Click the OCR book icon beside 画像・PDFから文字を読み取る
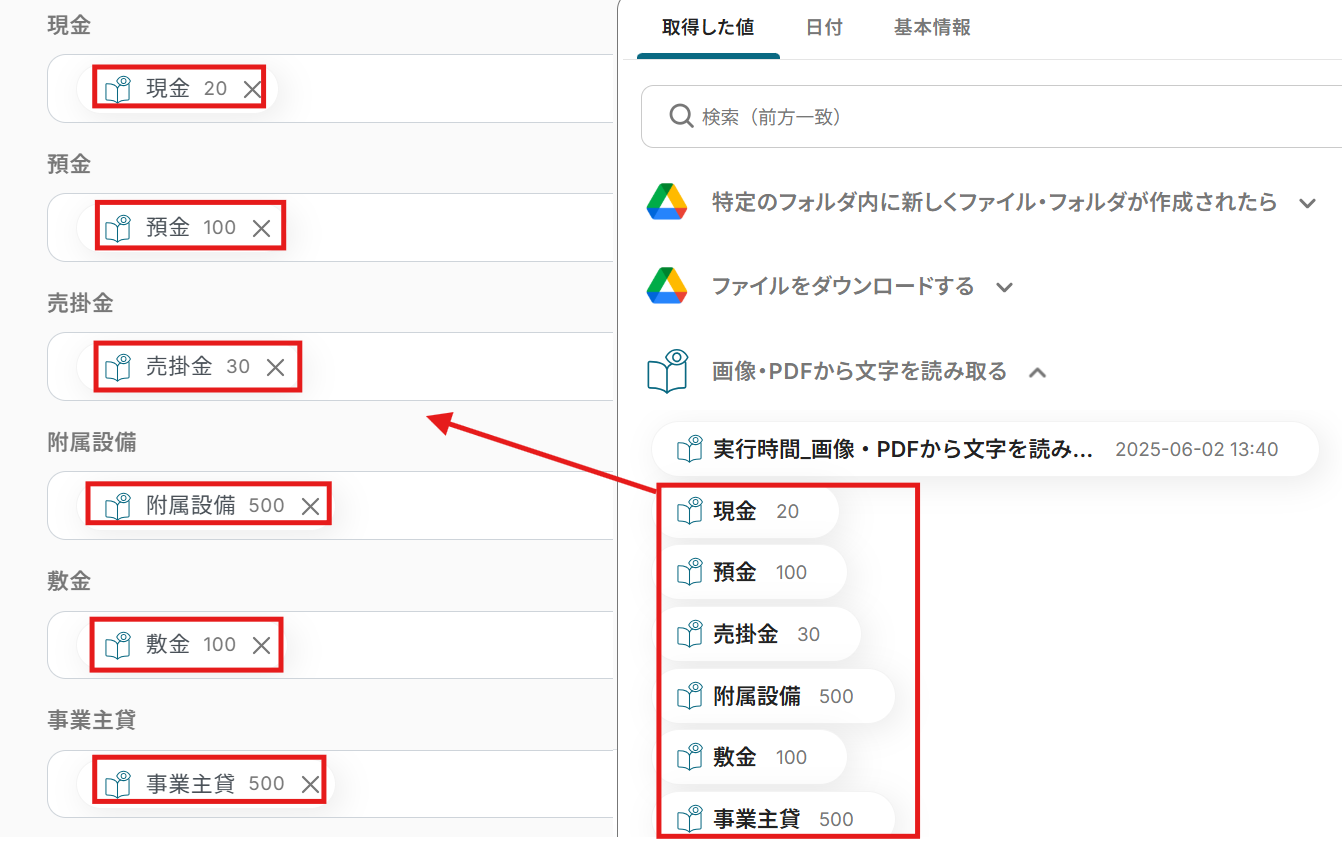This screenshot has width=1342, height=847. [x=667, y=371]
